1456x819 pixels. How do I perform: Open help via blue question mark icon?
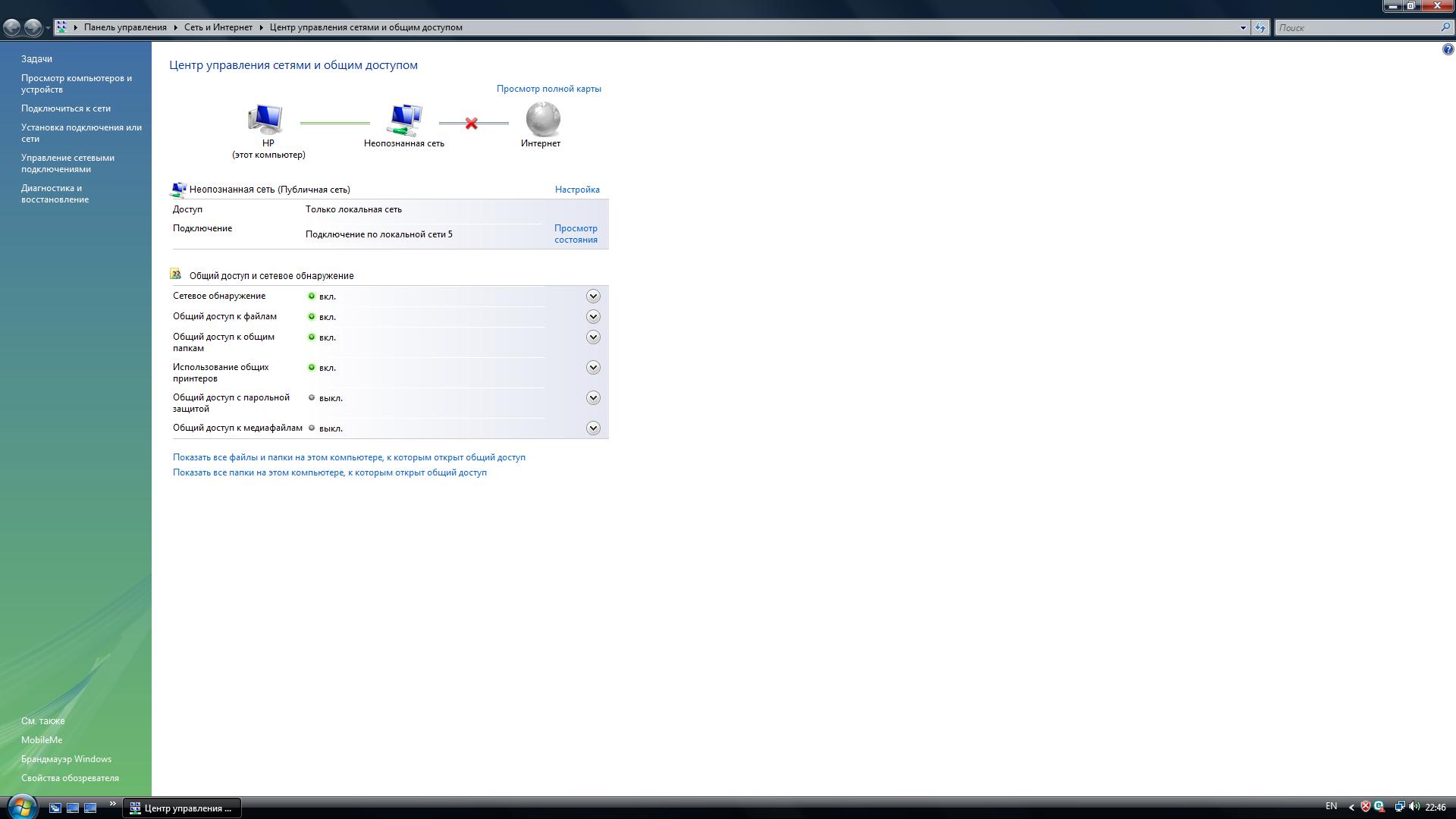(x=1448, y=50)
